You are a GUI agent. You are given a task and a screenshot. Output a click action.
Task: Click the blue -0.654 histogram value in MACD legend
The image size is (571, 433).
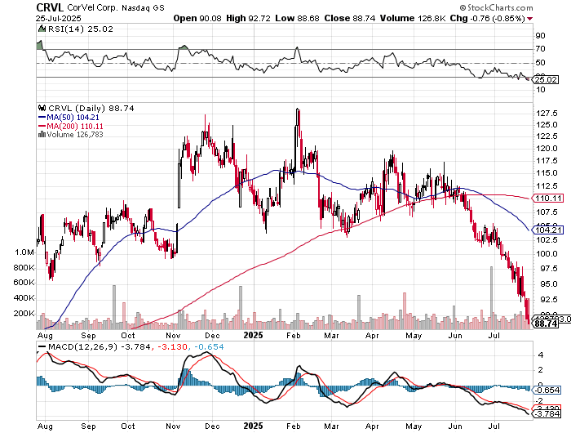[x=209, y=347]
